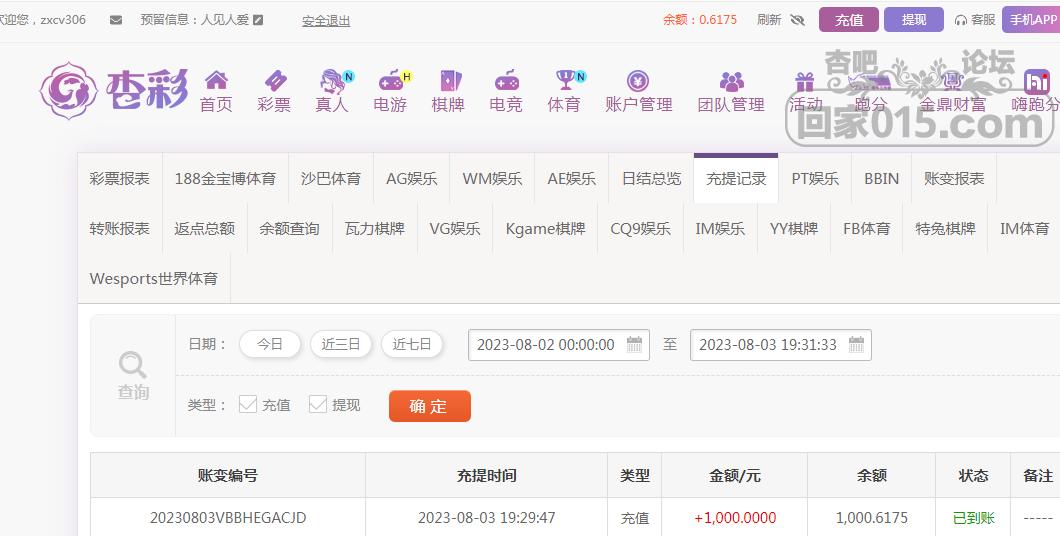Switch to 充提记录 tab
The width and height of the screenshot is (1060, 536).
(736, 178)
